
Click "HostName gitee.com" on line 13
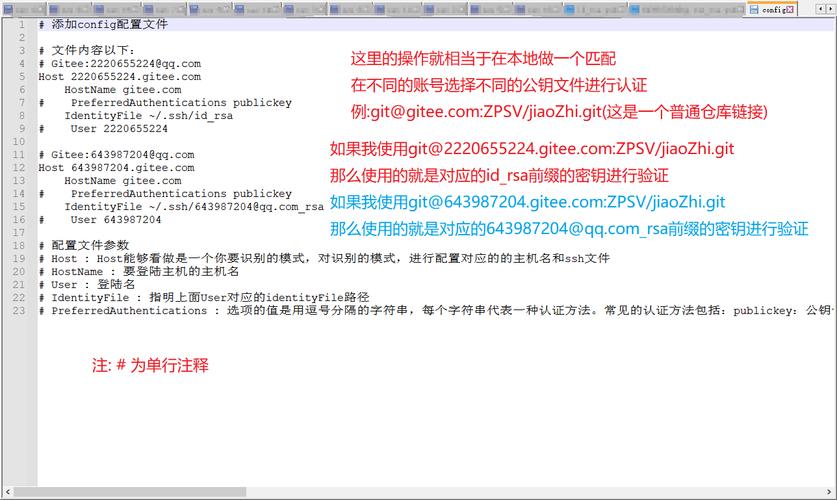pyautogui.click(x=123, y=181)
